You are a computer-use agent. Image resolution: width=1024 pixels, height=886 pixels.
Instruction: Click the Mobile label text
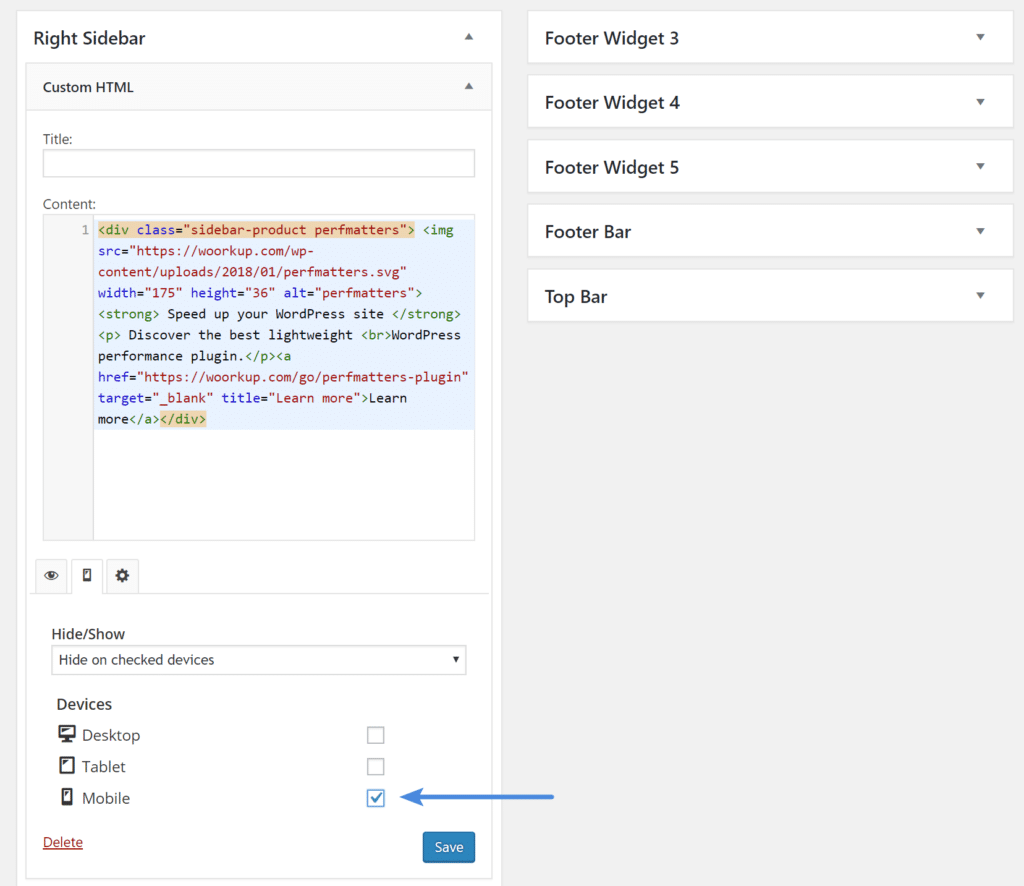(106, 798)
